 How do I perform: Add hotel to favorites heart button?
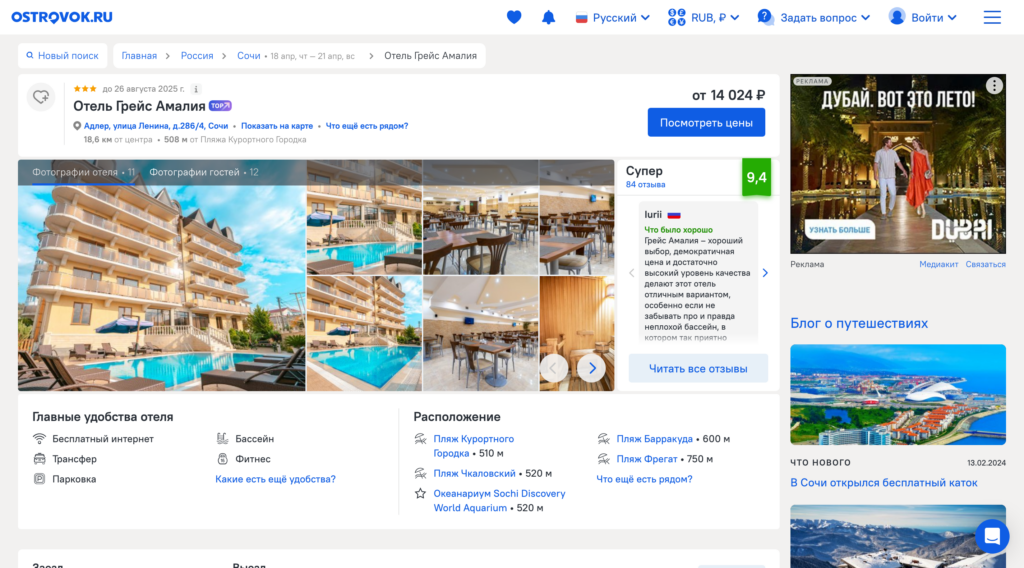point(40,97)
